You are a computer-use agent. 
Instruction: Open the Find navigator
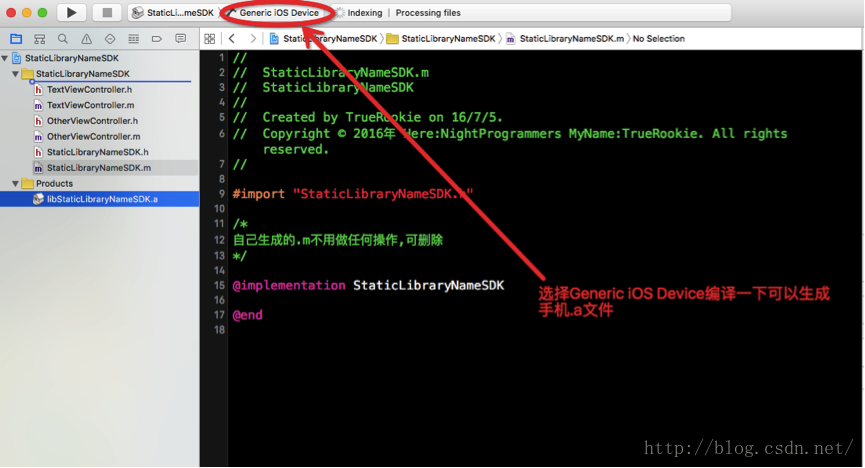[63, 39]
